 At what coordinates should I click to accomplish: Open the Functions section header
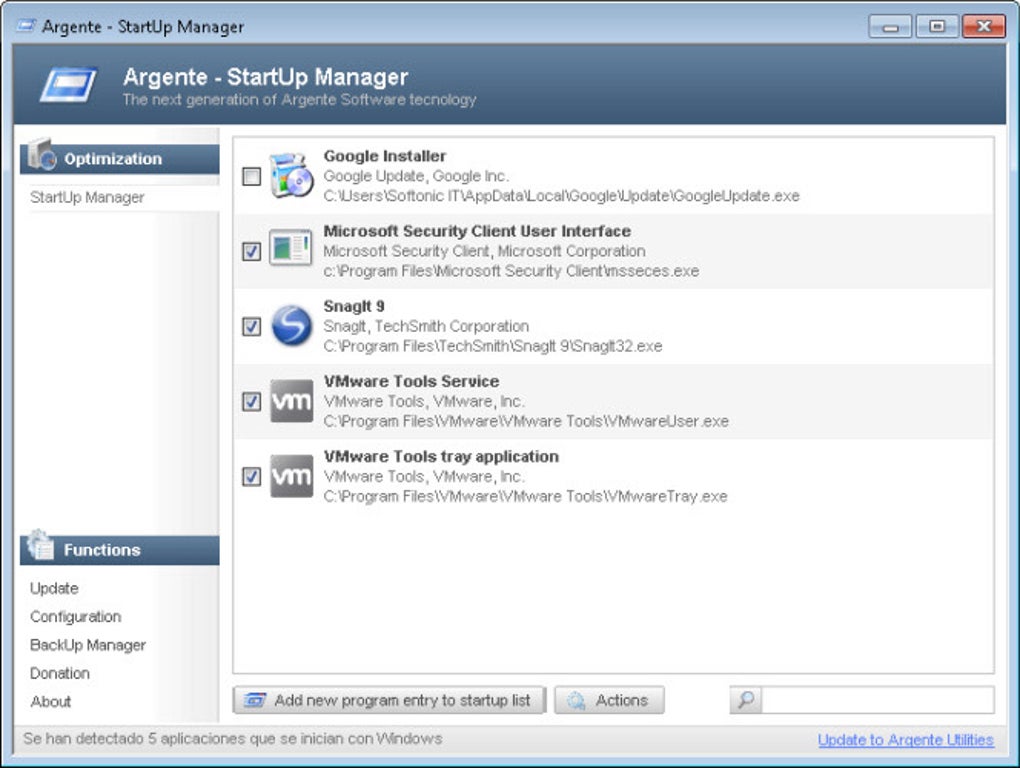[x=120, y=550]
